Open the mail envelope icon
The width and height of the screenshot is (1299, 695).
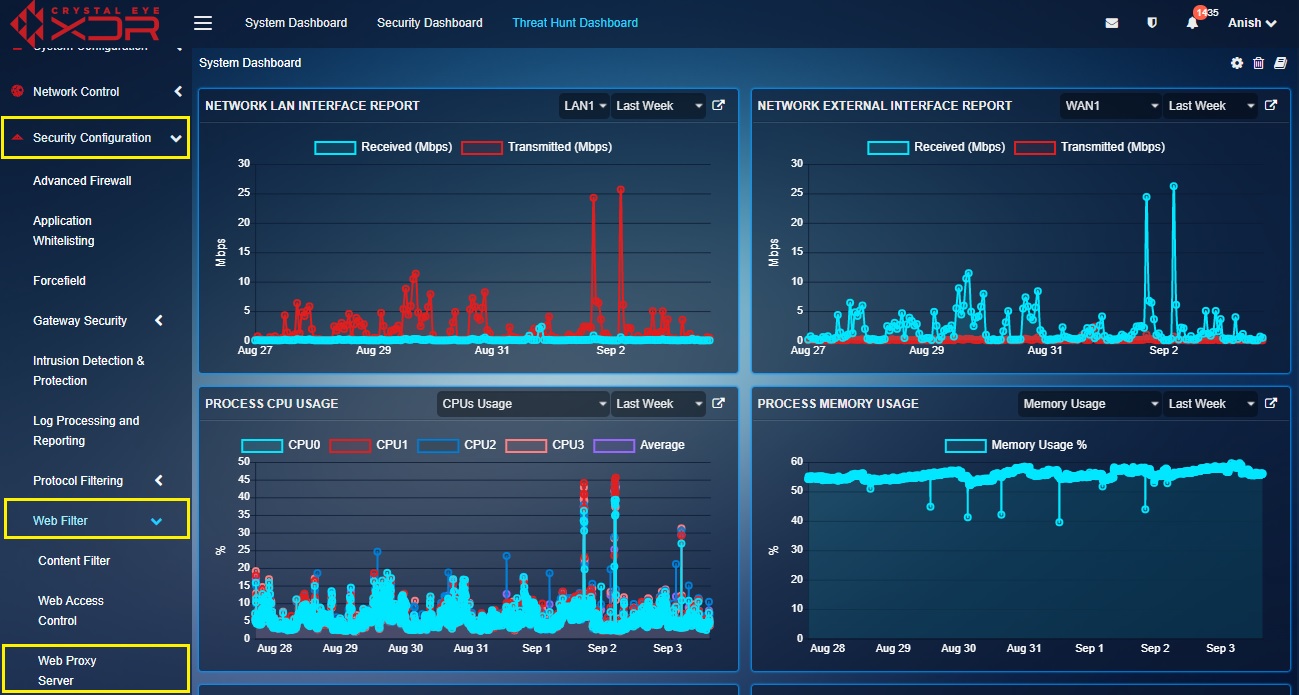click(x=1112, y=23)
